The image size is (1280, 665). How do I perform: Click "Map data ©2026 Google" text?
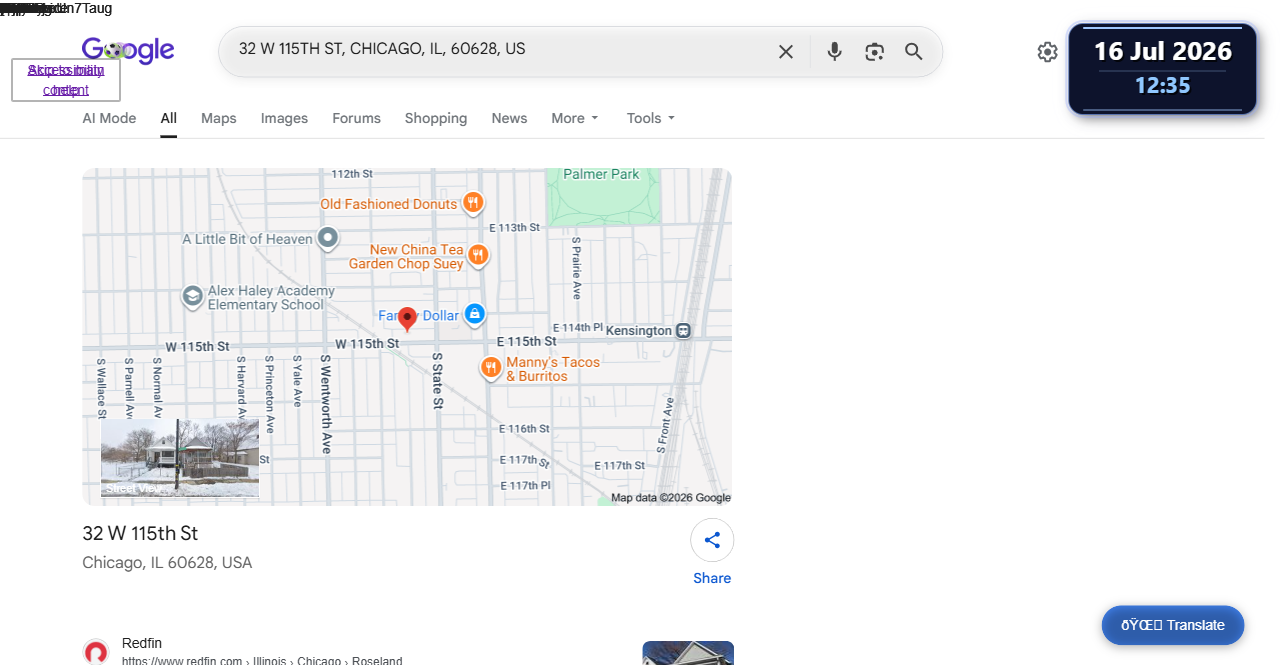pyautogui.click(x=671, y=498)
